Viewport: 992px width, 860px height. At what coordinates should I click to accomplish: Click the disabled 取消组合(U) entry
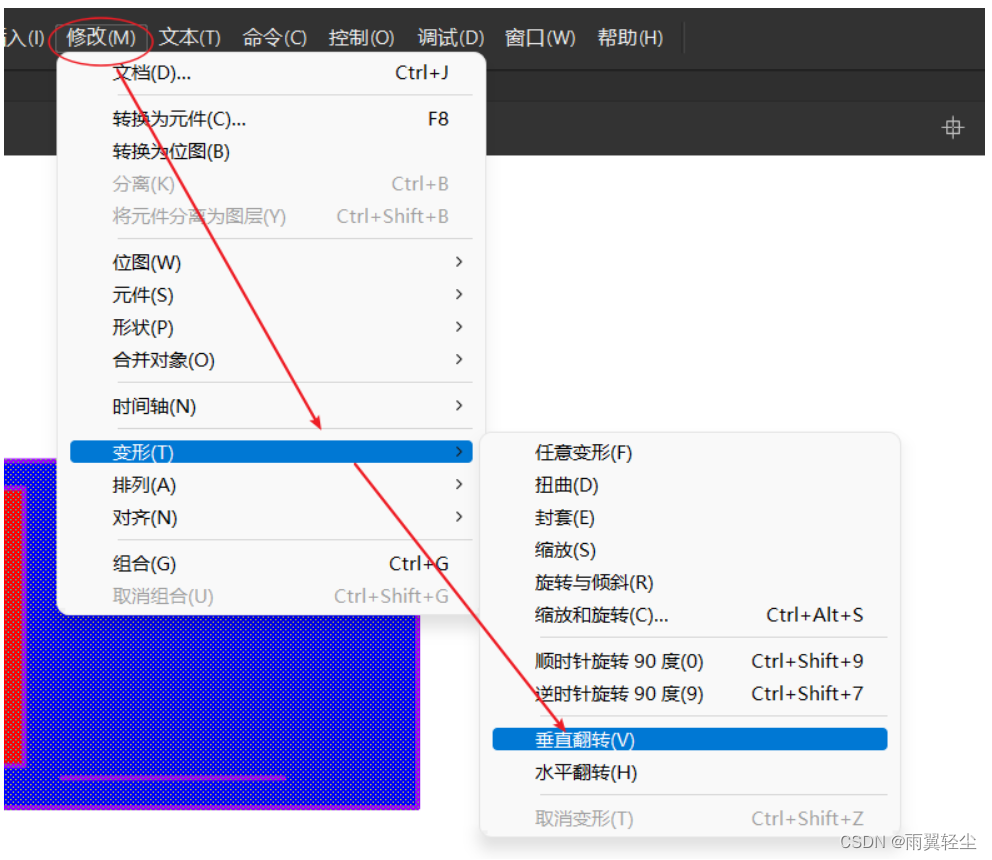tap(271, 596)
